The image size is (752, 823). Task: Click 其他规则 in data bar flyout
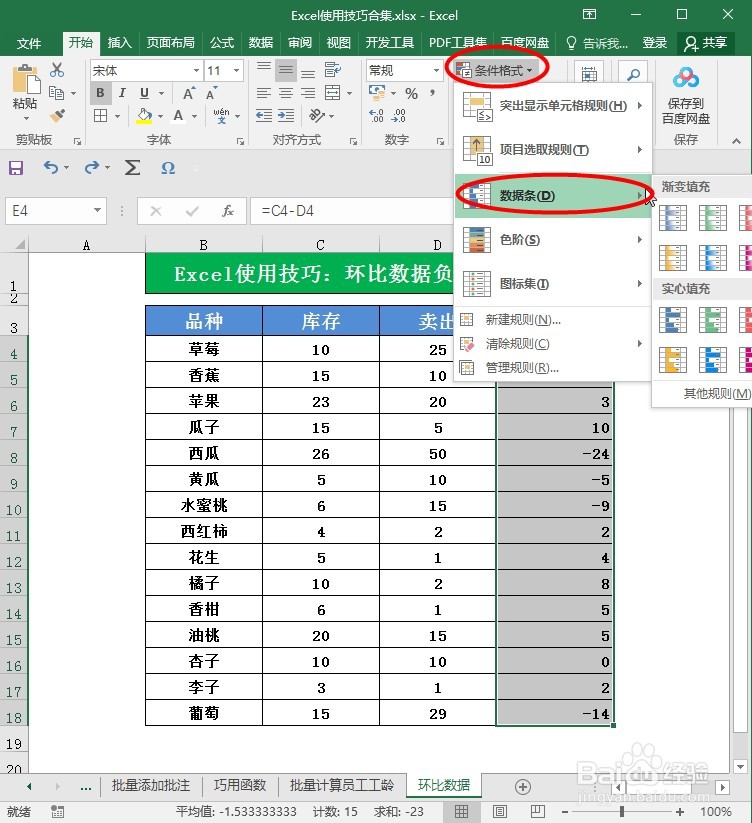click(x=717, y=393)
